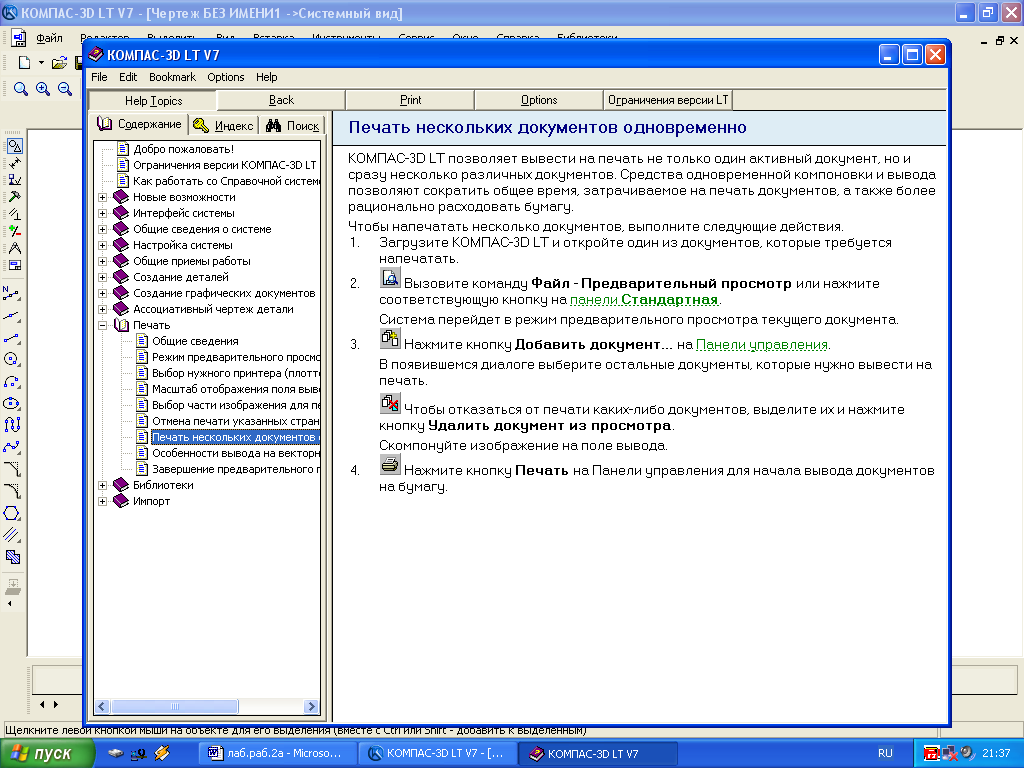Expand the Настройка системы tree node
The width and height of the screenshot is (1024, 768).
[103, 245]
